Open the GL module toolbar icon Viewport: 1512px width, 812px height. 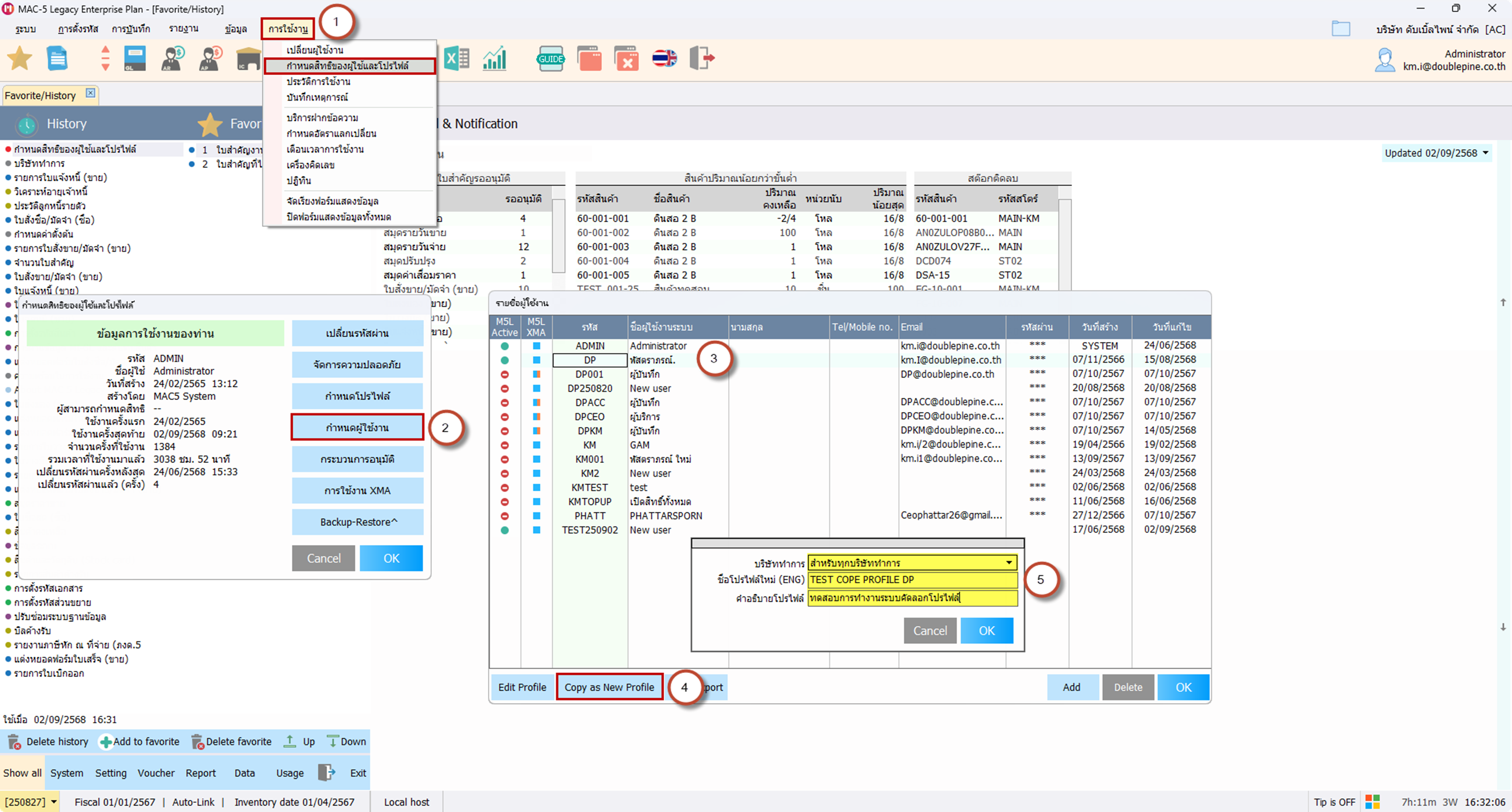(x=135, y=58)
